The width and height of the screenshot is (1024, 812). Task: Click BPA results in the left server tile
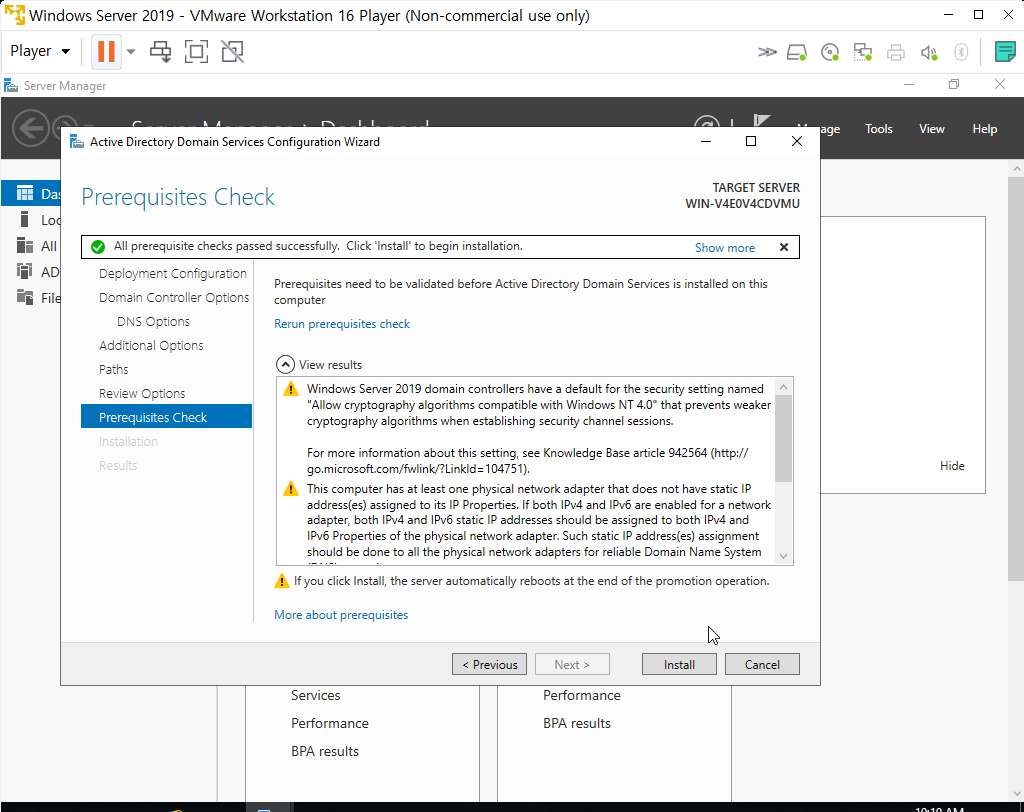[325, 751]
